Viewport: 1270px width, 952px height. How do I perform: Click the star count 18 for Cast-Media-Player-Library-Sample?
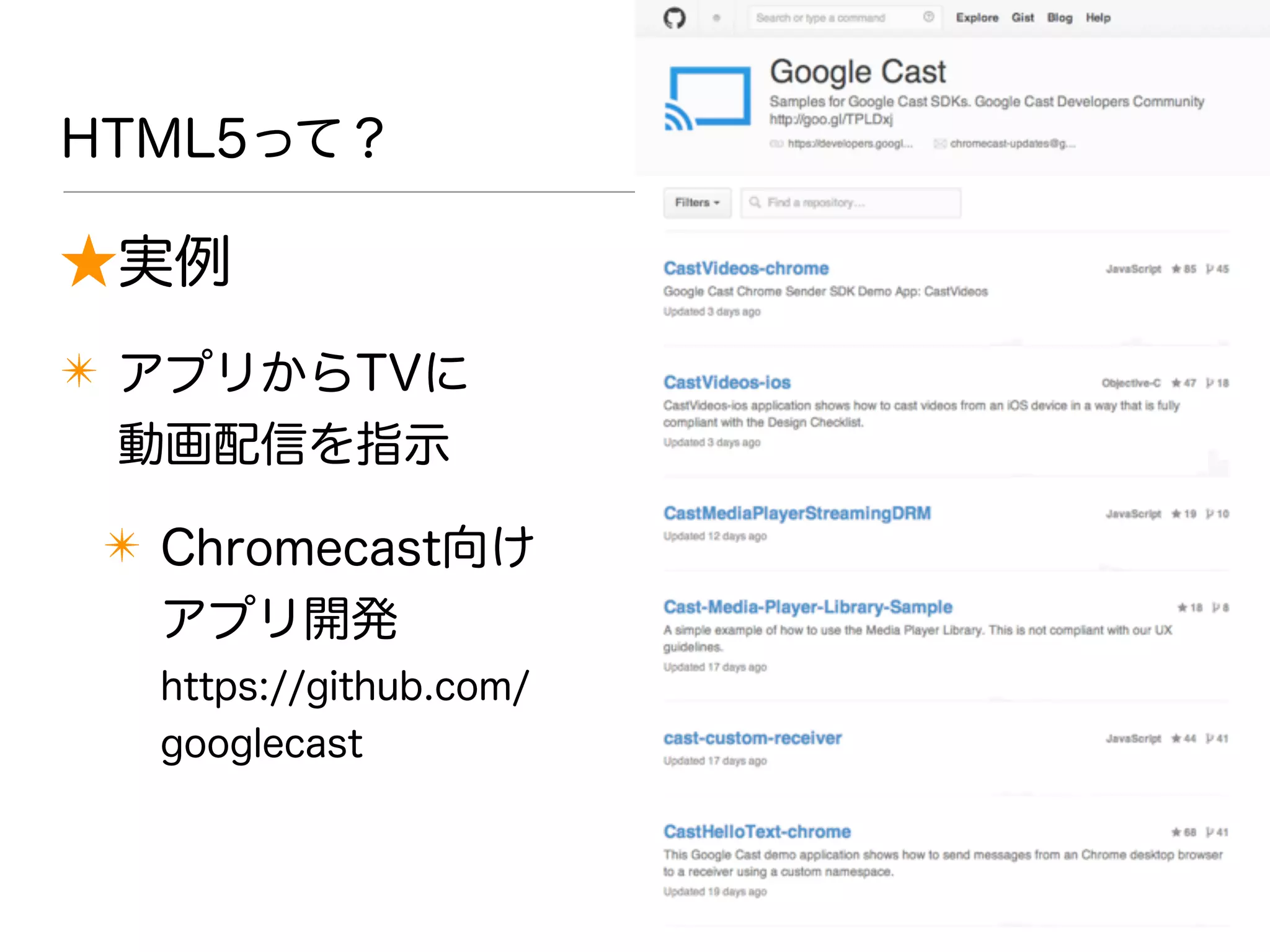[1190, 607]
